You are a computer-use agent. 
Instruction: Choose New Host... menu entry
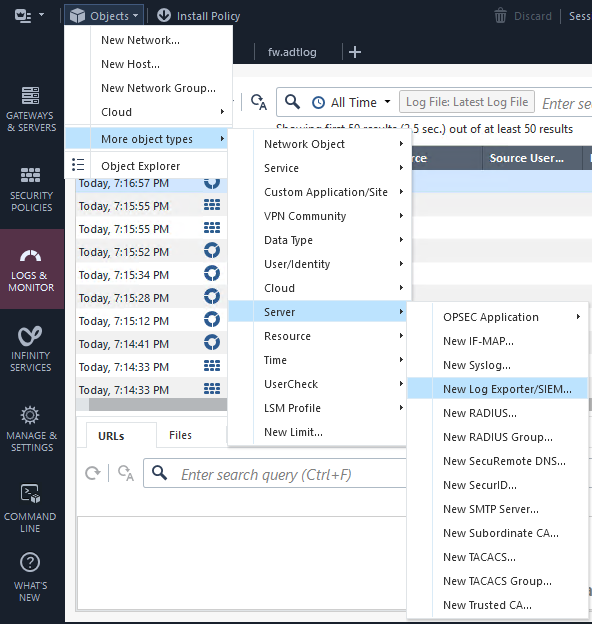pyautogui.click(x=148, y=64)
